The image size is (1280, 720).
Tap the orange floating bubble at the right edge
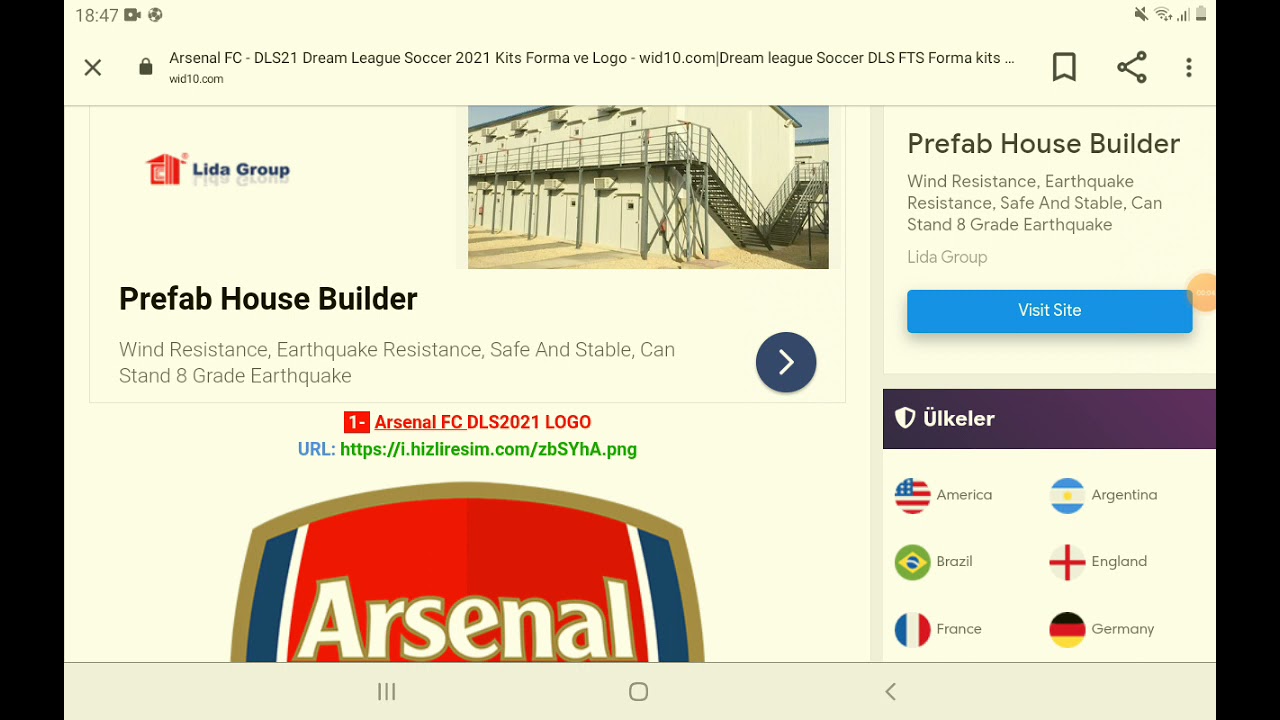click(x=1203, y=293)
